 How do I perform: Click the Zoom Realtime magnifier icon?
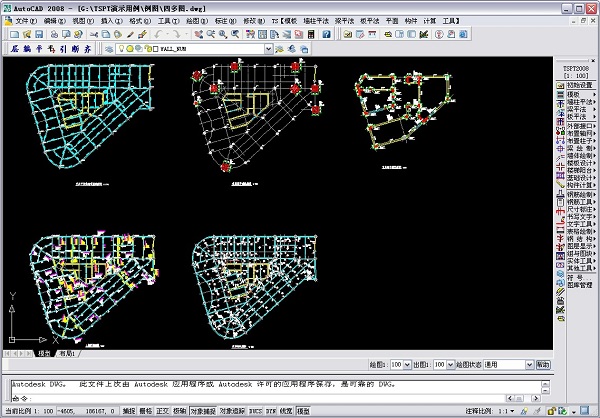210,34
